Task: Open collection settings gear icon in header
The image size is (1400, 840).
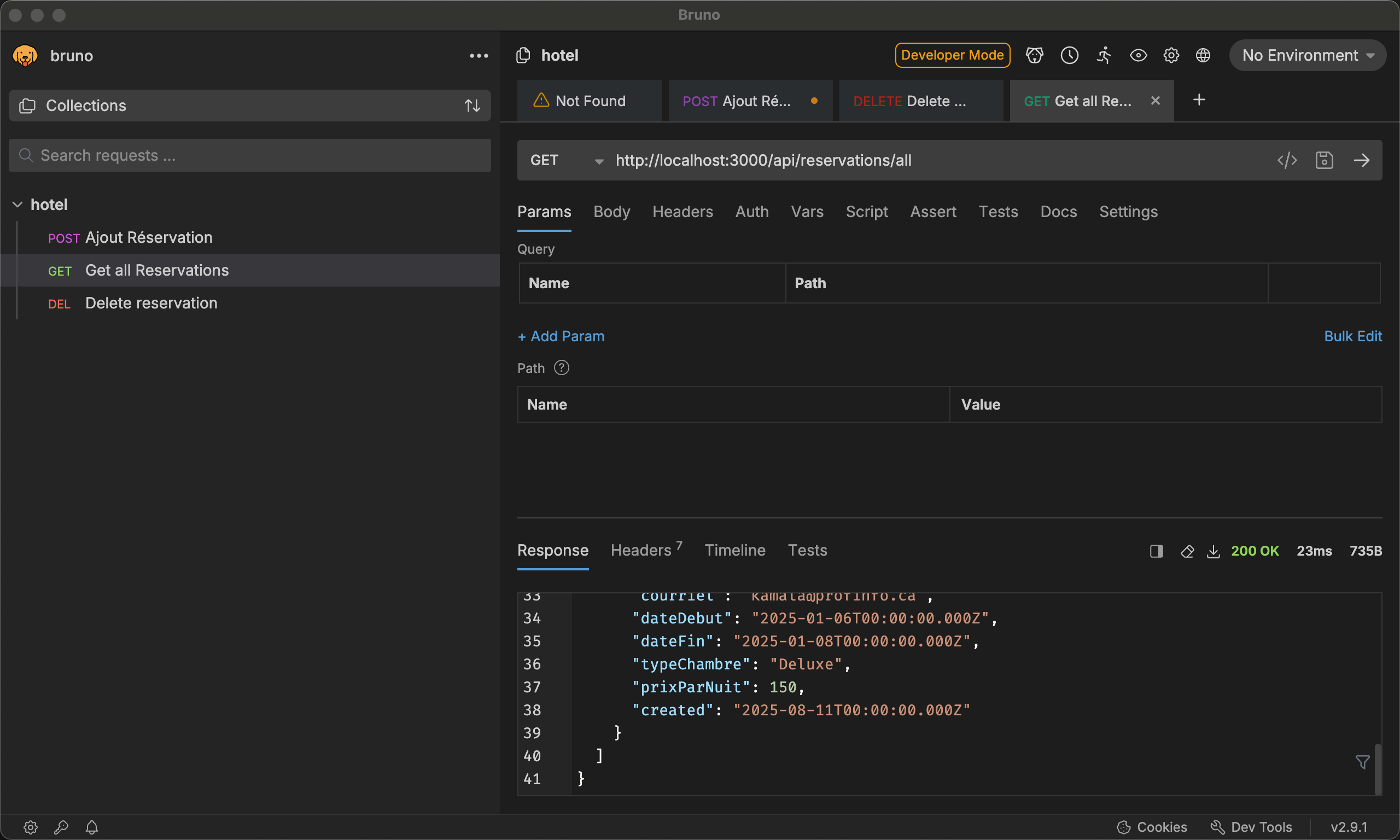Action: click(x=1171, y=55)
